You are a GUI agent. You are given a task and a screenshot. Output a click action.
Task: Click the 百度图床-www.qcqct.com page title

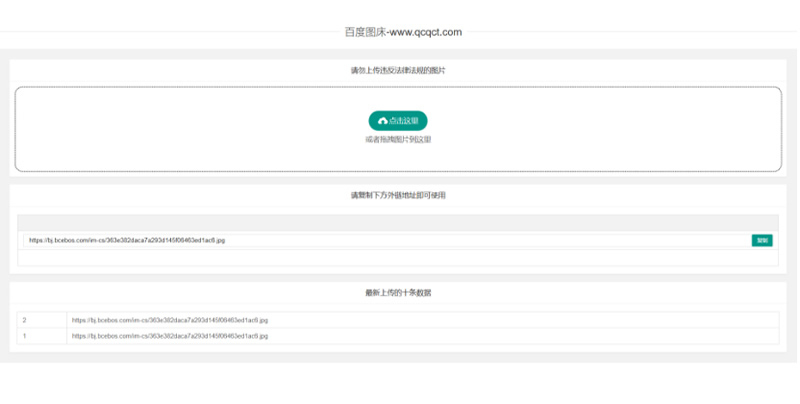pos(403,32)
